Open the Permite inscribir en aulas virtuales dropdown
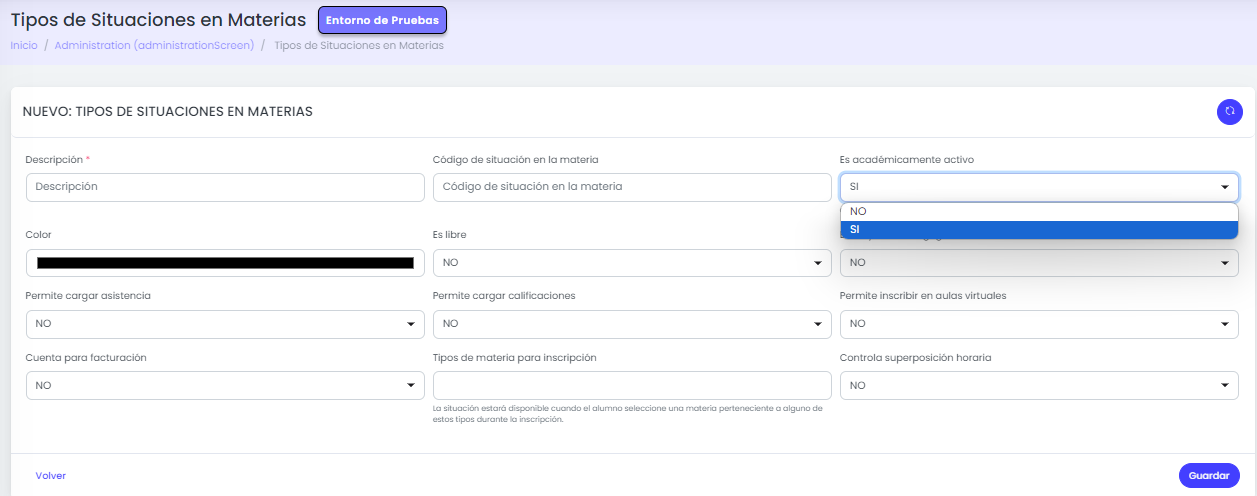This screenshot has height=496, width=1257. (1039, 324)
